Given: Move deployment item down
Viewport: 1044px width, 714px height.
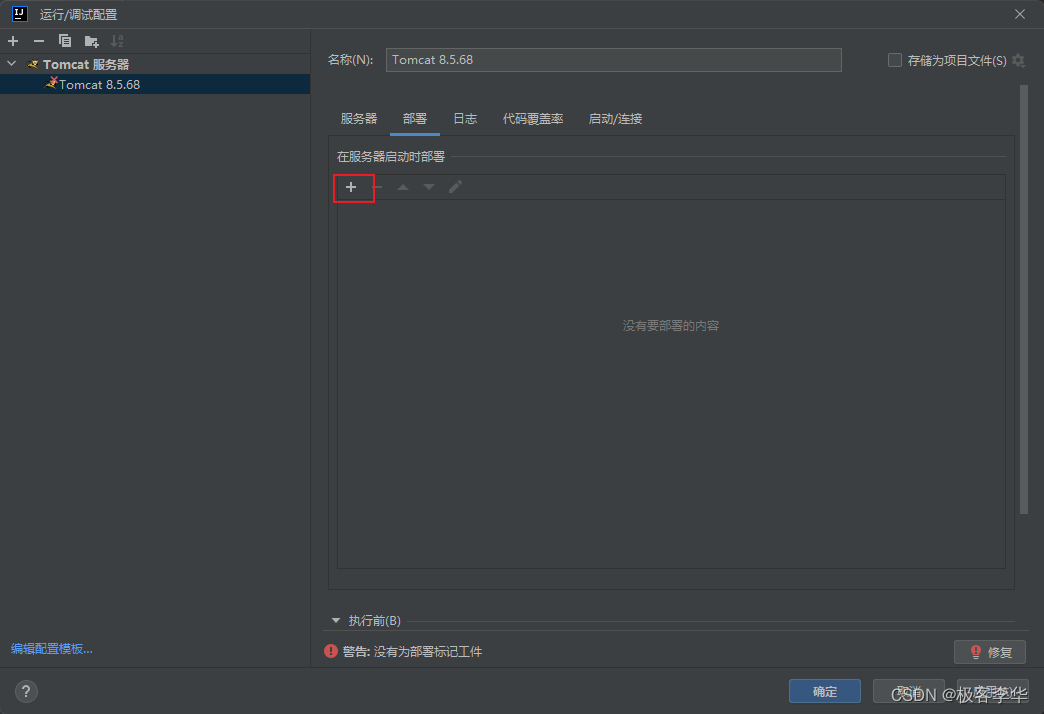Looking at the screenshot, I should (429, 187).
